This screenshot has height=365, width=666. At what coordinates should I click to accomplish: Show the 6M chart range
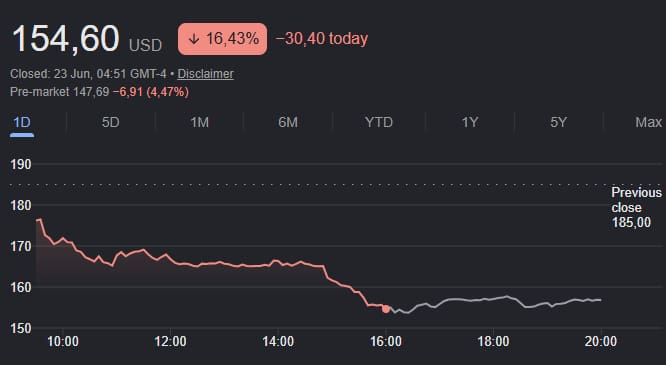288,122
